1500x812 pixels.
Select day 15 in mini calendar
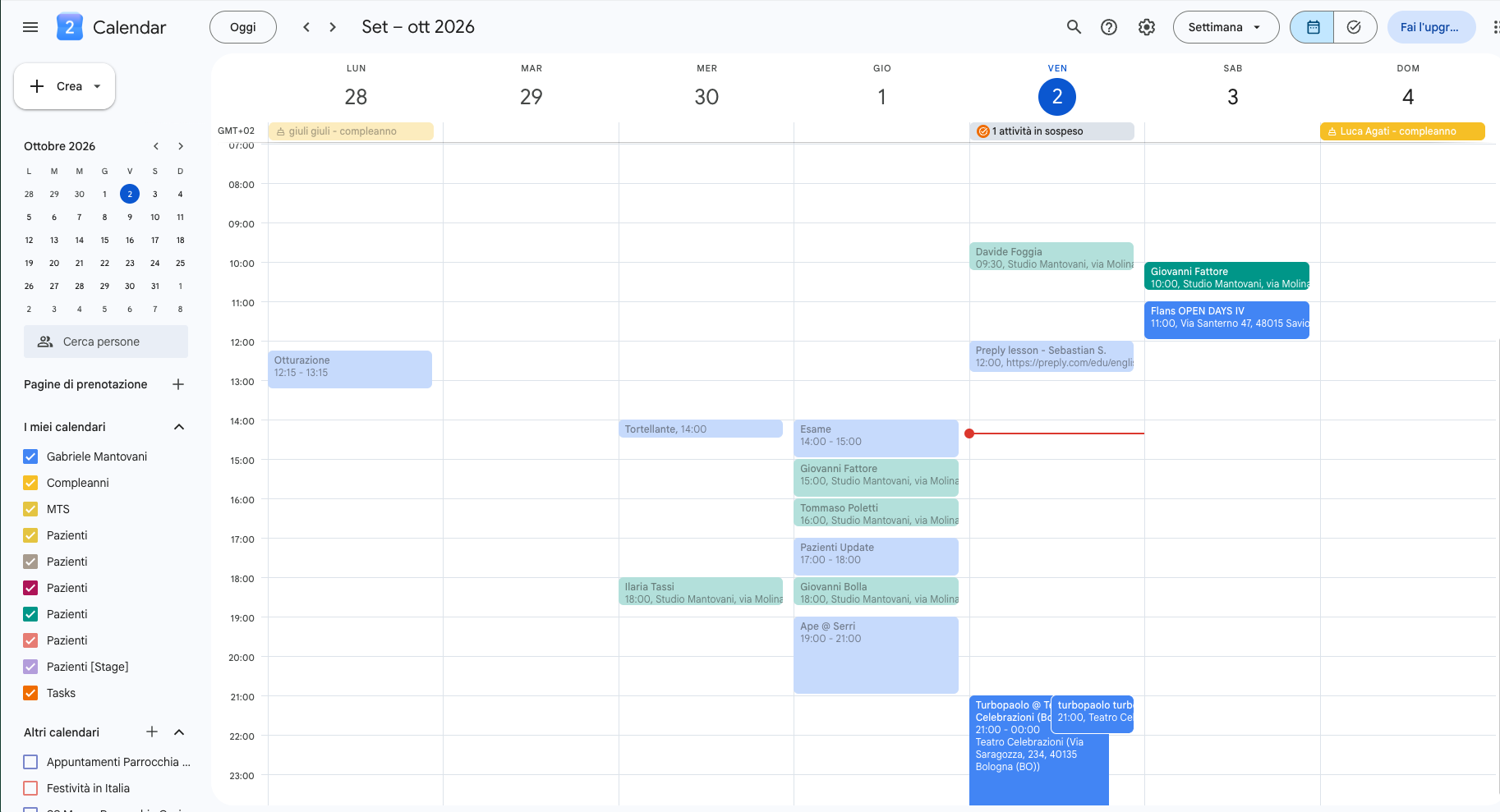(104, 240)
